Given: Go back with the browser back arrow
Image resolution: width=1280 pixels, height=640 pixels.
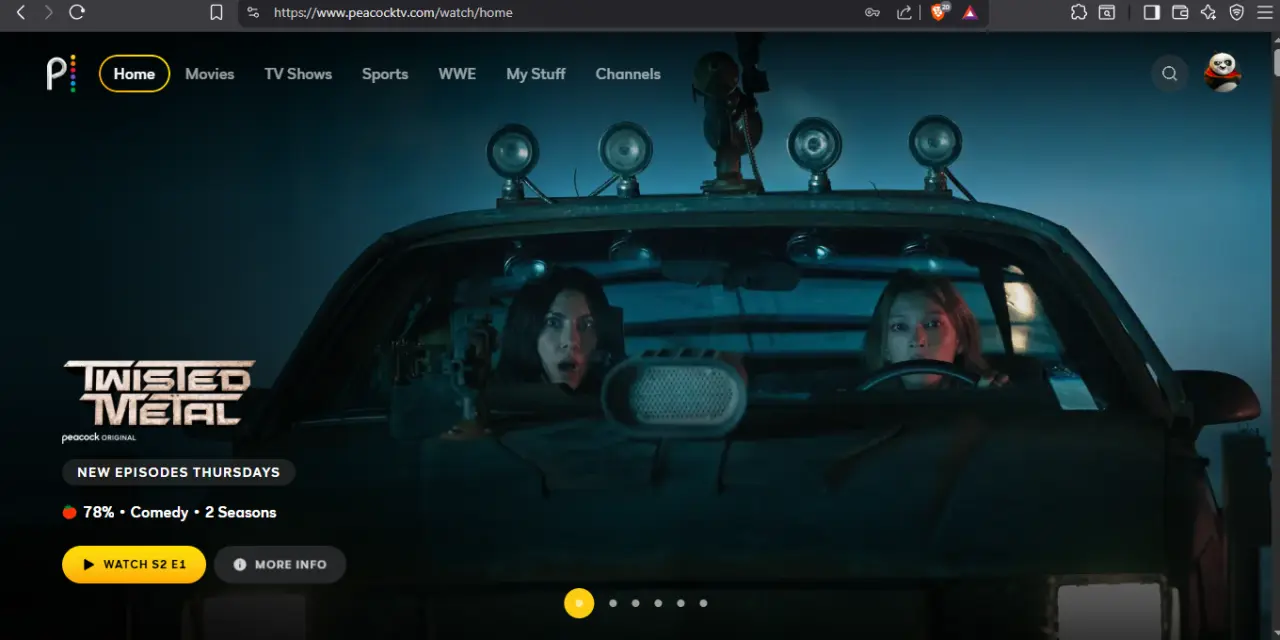Looking at the screenshot, I should [x=21, y=12].
